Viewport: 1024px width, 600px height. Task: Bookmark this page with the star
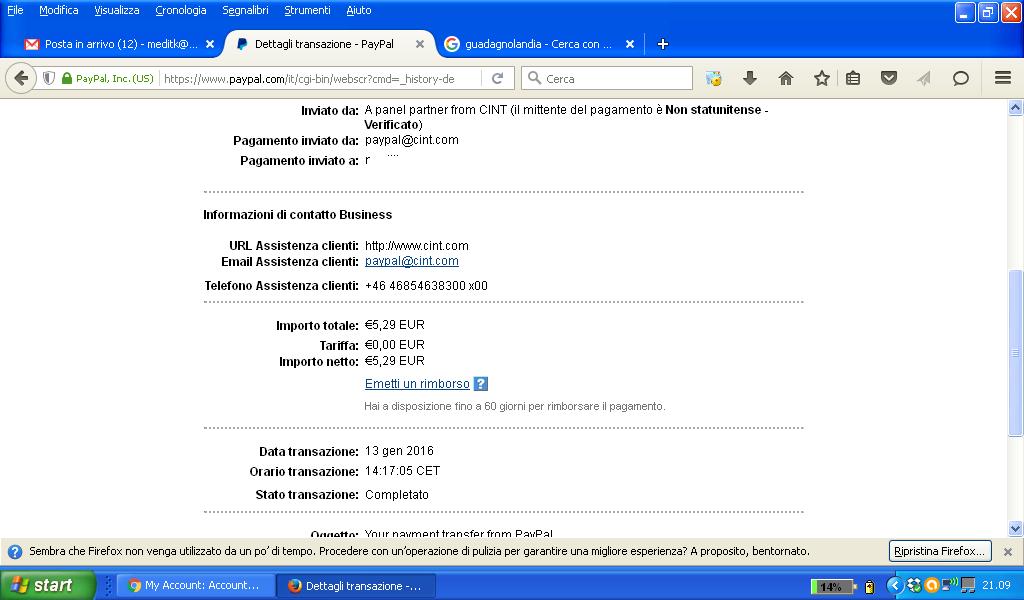coord(822,78)
